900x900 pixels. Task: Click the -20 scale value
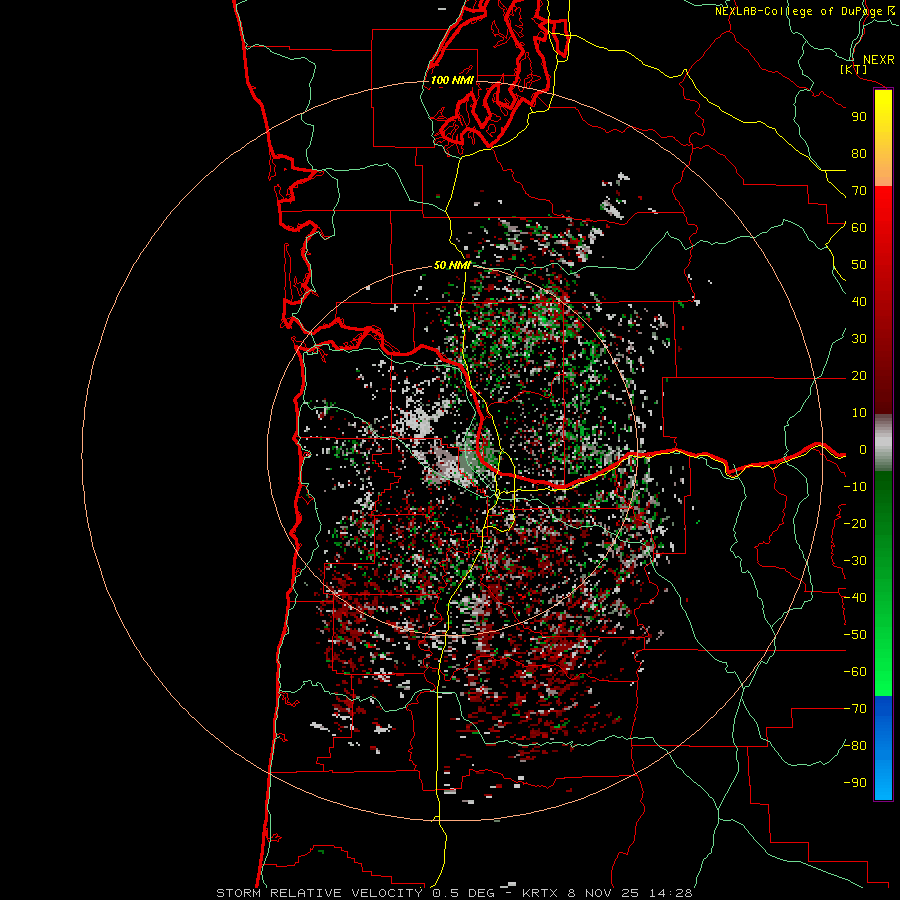coord(855,524)
